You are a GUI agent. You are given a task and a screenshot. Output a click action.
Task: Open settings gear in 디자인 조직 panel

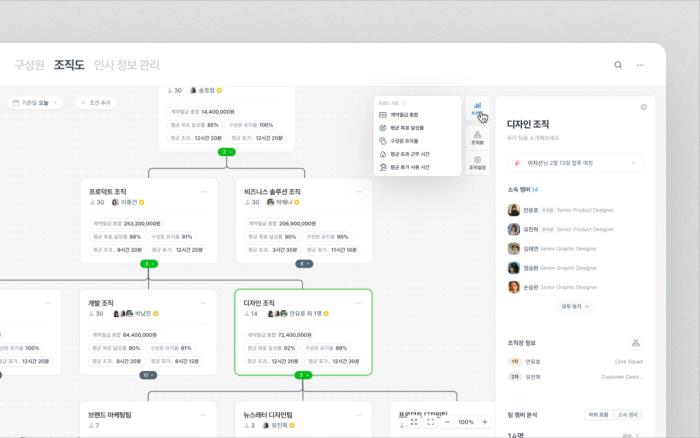tap(643, 107)
